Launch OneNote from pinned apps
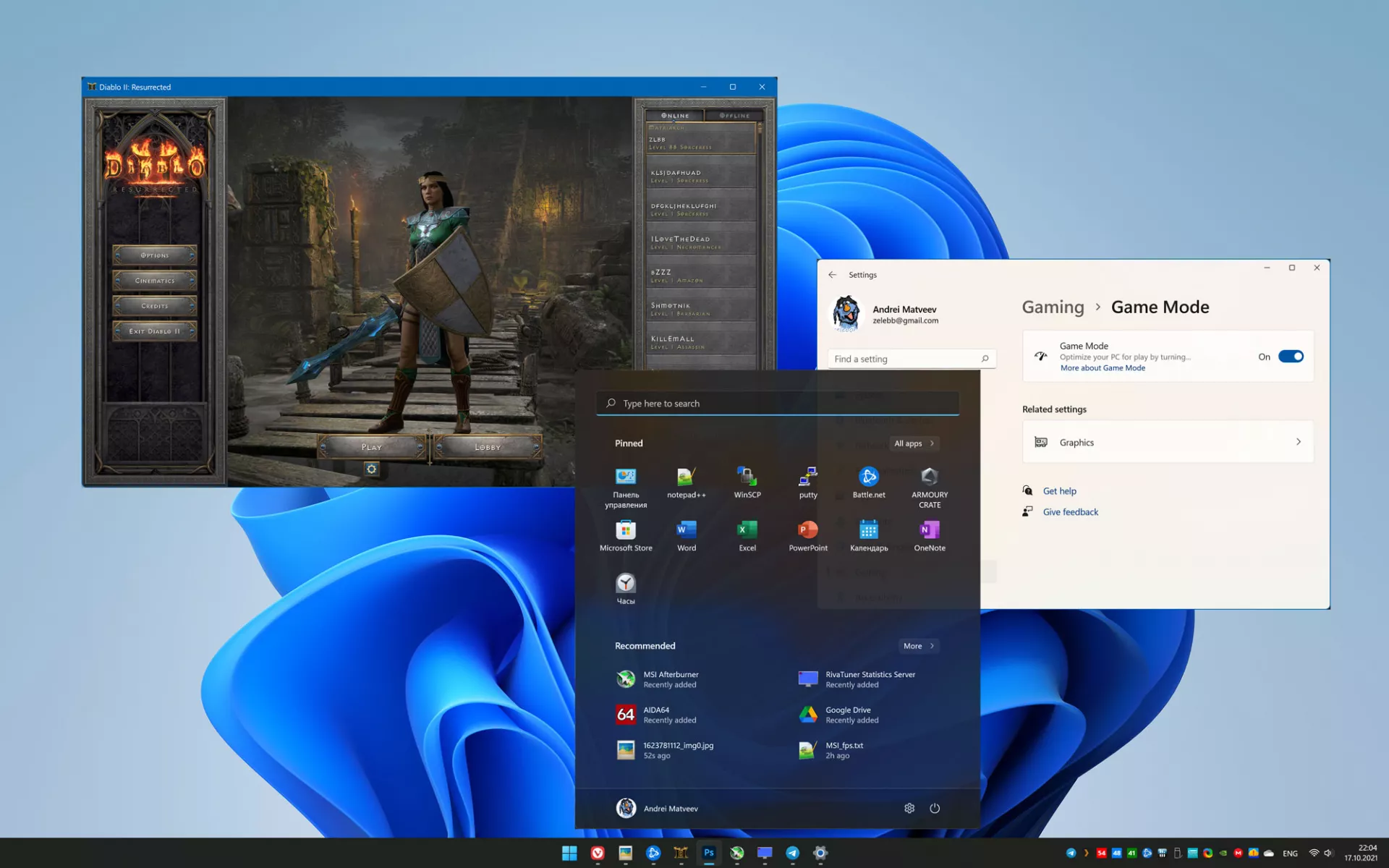 (930, 536)
